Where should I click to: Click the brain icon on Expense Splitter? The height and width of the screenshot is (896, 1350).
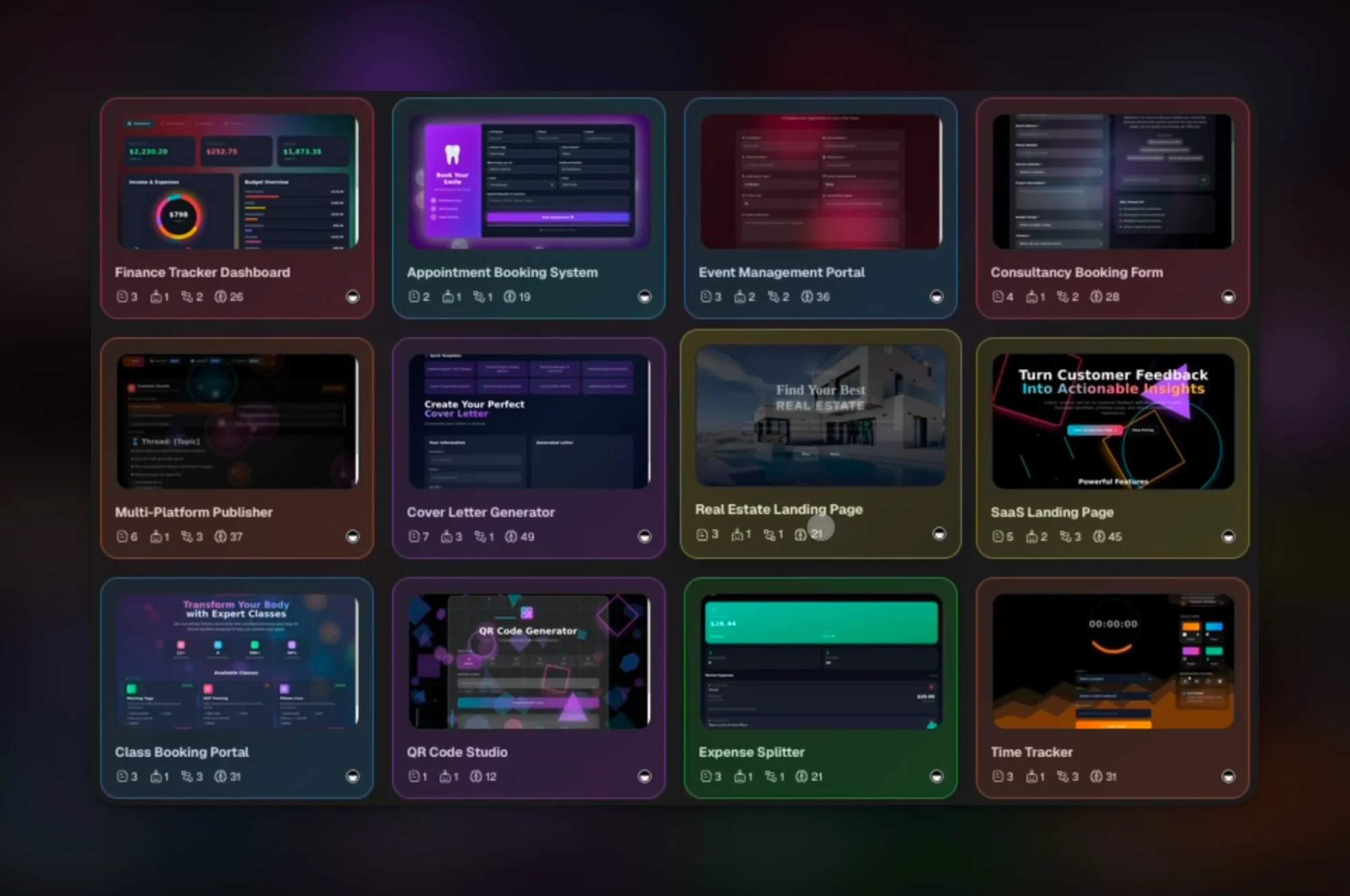click(x=801, y=777)
